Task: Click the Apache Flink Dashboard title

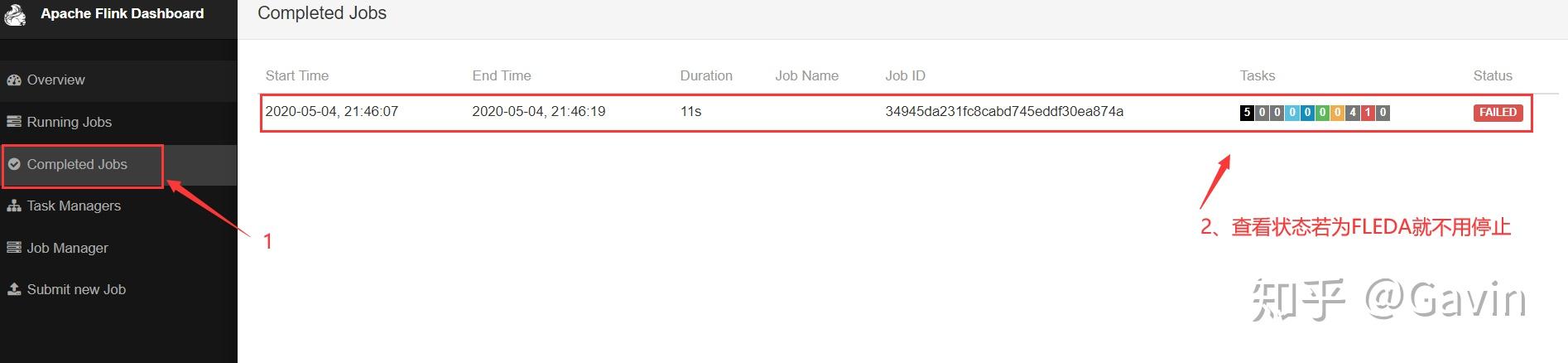Action: tap(122, 13)
